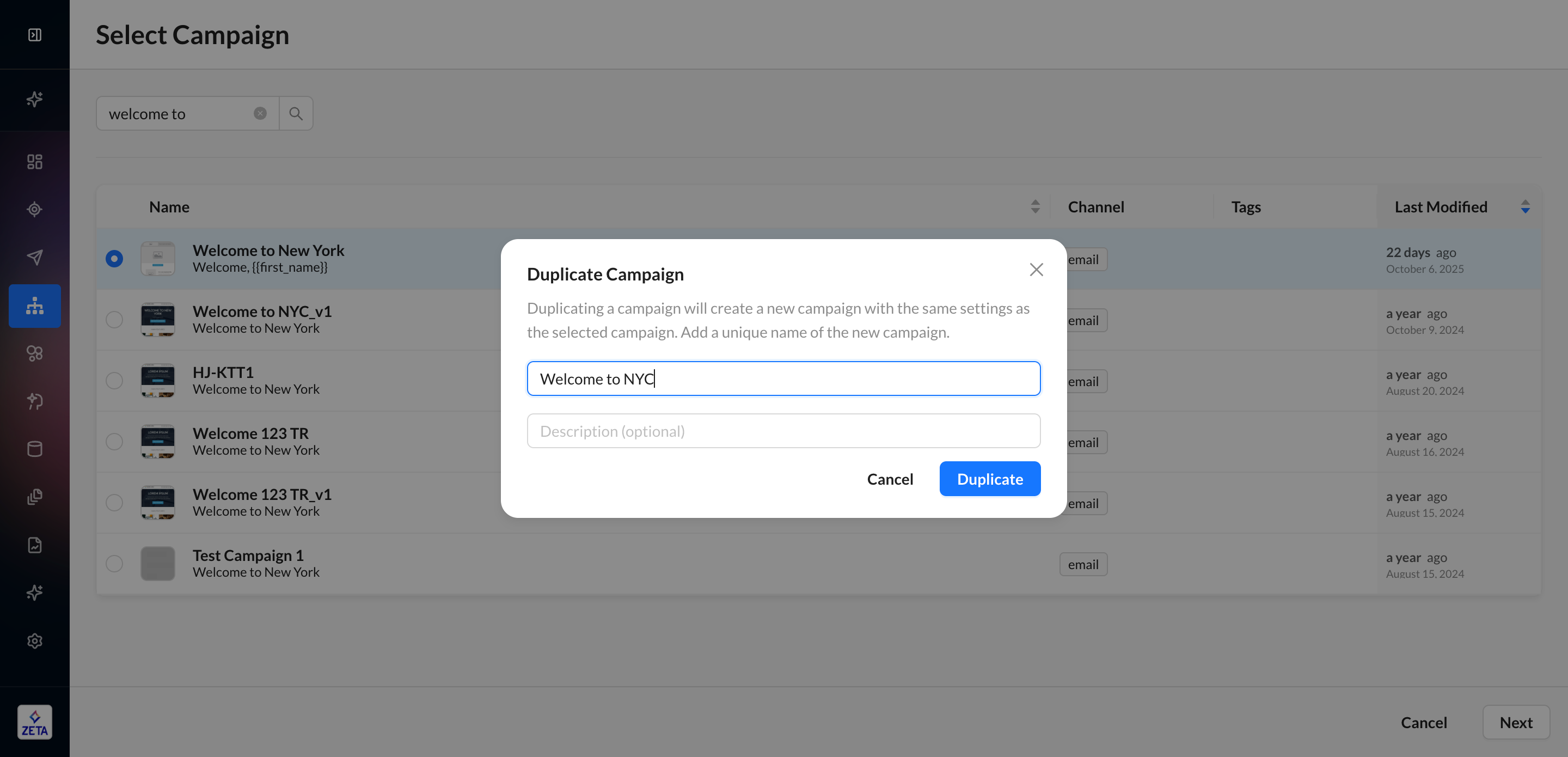Select the Test Campaign 1 radio button
Viewport: 1568px width, 757px height.
pos(114,563)
